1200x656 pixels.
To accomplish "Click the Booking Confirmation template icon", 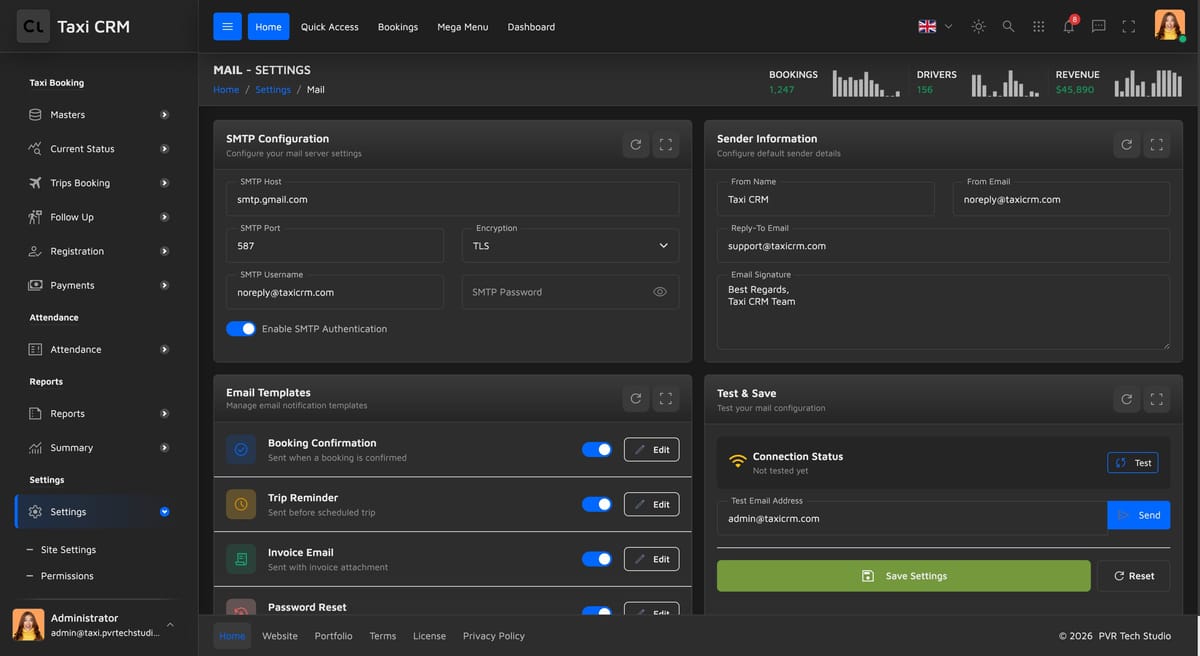I will (241, 450).
